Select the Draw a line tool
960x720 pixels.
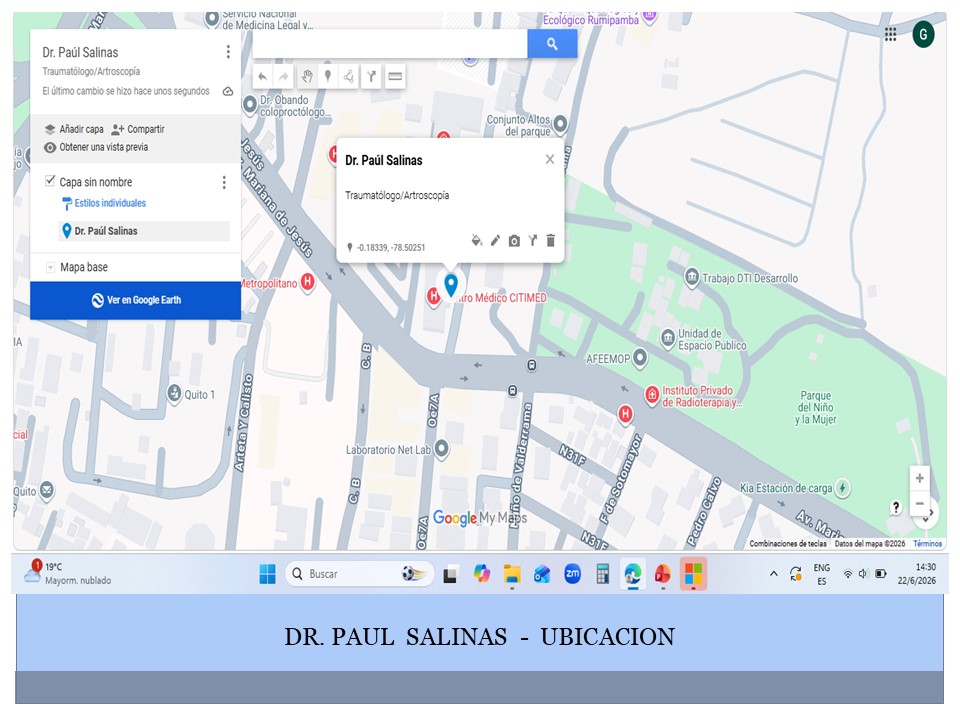(348, 77)
